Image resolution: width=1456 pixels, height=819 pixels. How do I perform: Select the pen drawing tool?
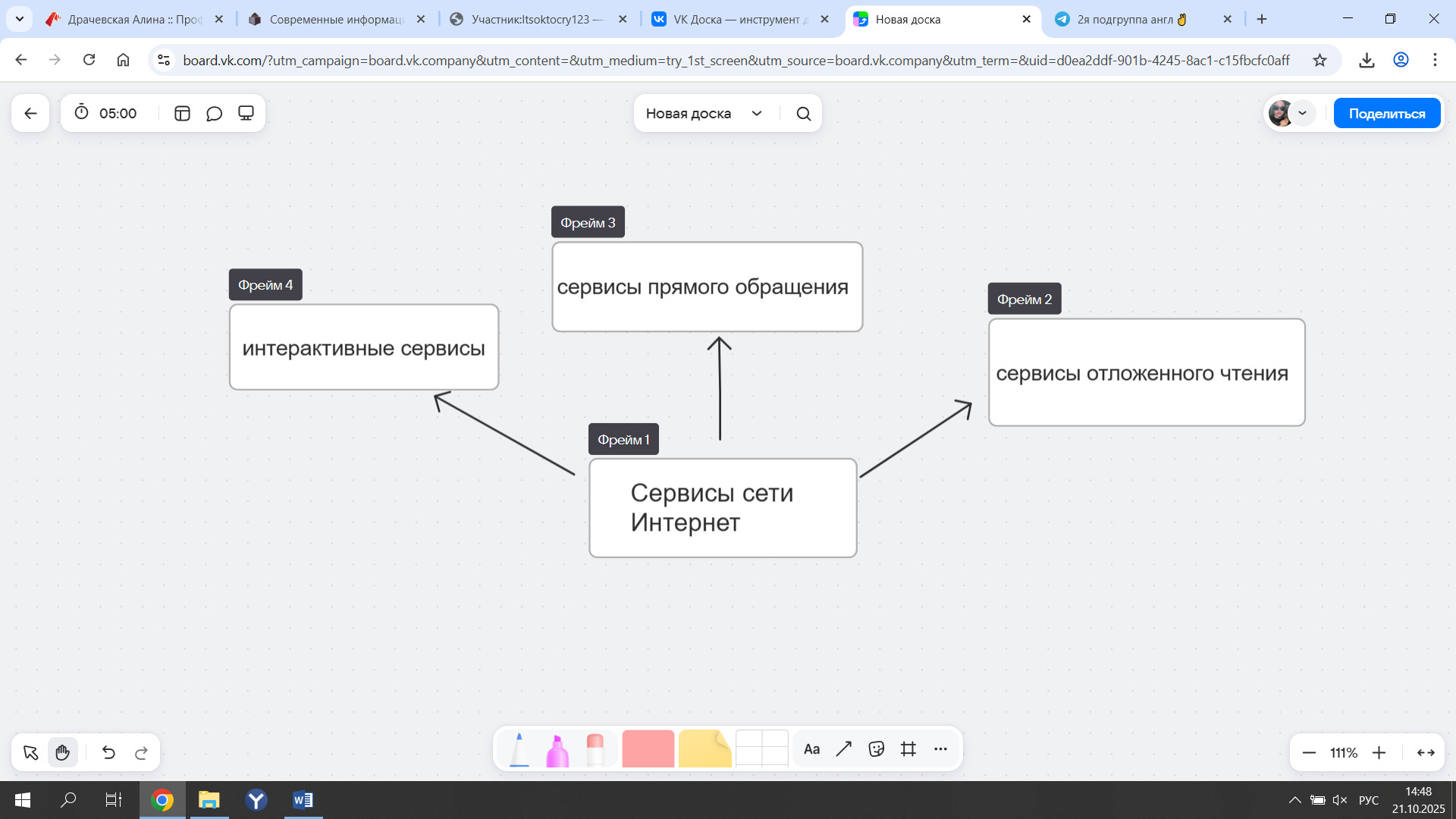519,749
